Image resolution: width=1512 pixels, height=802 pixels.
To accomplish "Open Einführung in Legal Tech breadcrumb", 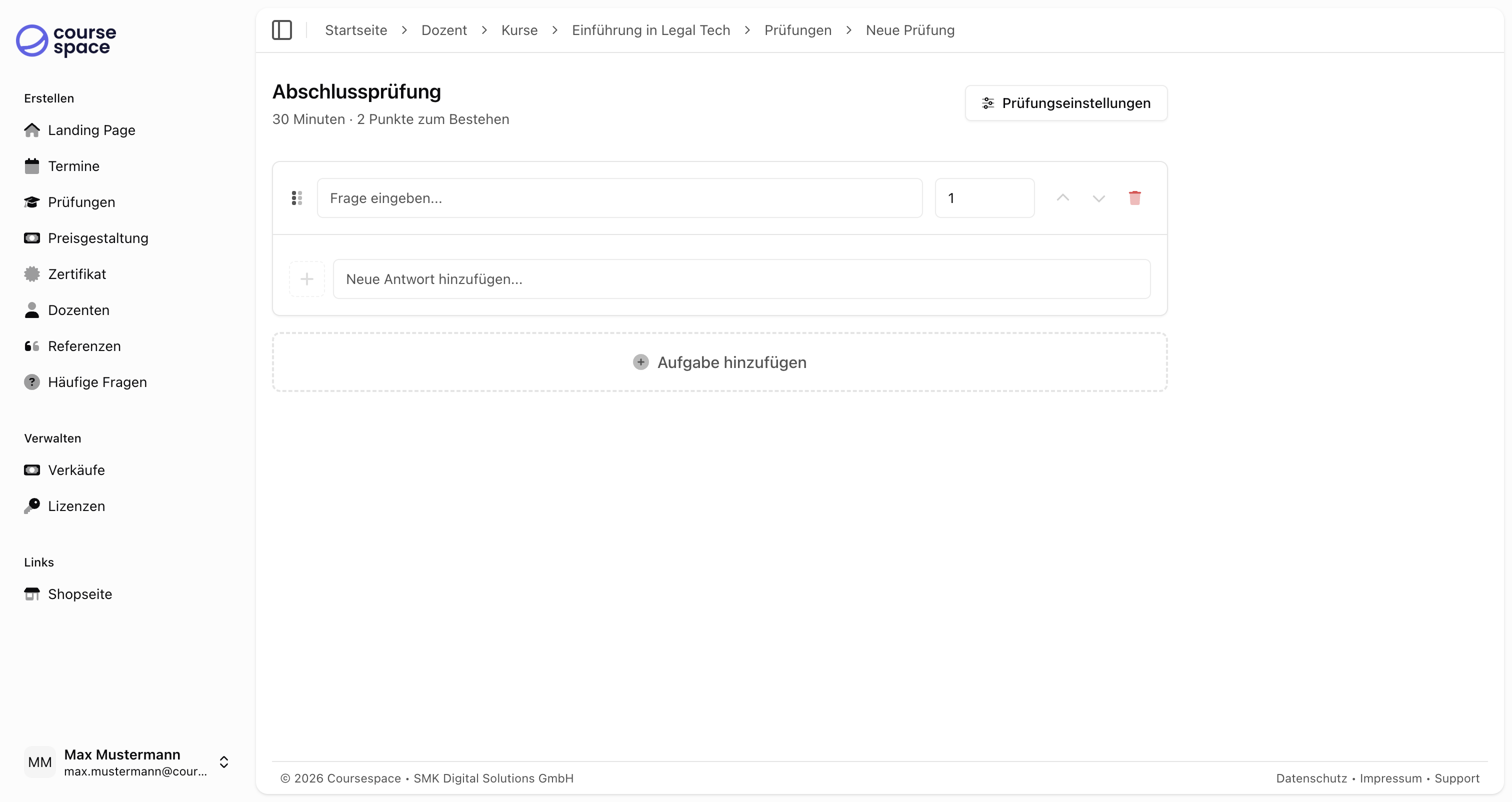I will (x=650, y=30).
